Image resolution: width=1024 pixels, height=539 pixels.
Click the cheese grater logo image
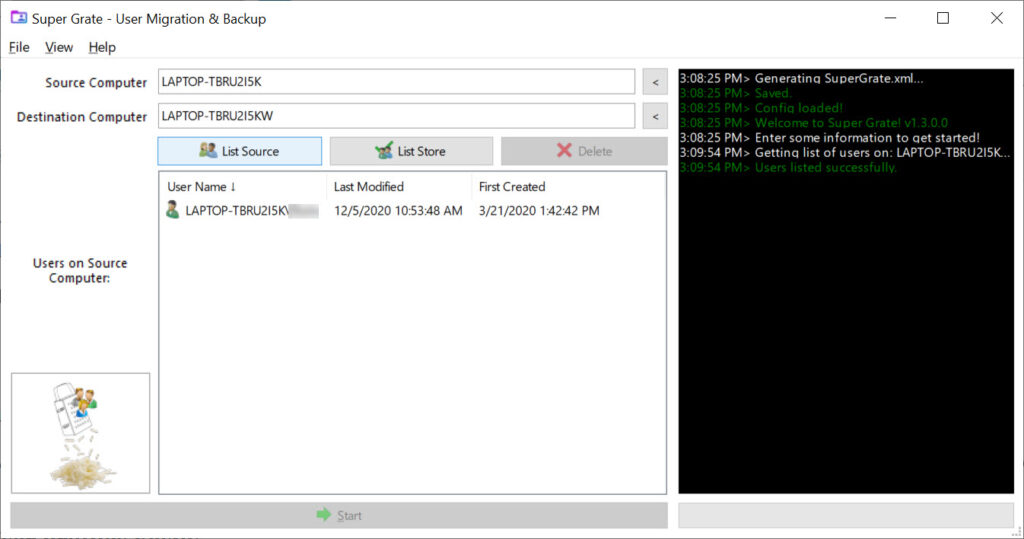click(x=80, y=433)
